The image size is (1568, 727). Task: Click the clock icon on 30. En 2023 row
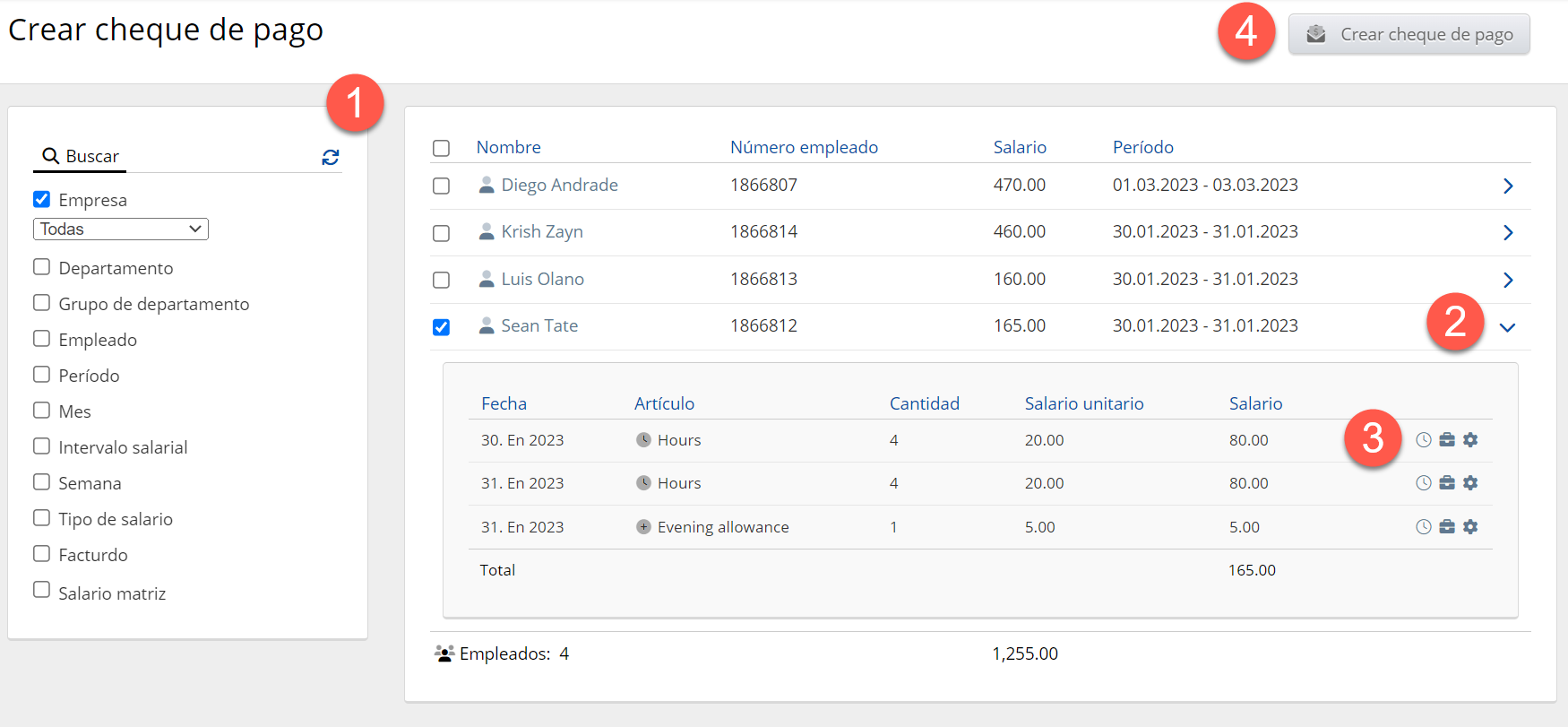pos(1423,440)
